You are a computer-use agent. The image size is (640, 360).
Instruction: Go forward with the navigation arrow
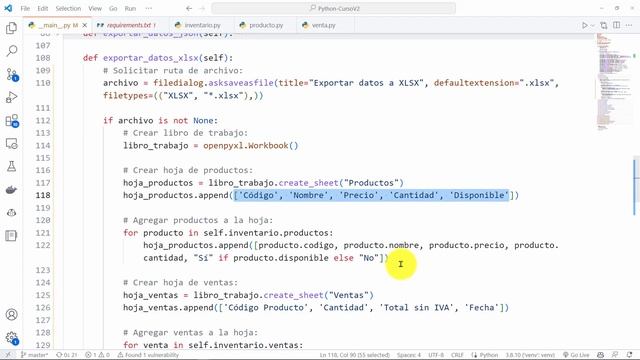click(x=202, y=8)
